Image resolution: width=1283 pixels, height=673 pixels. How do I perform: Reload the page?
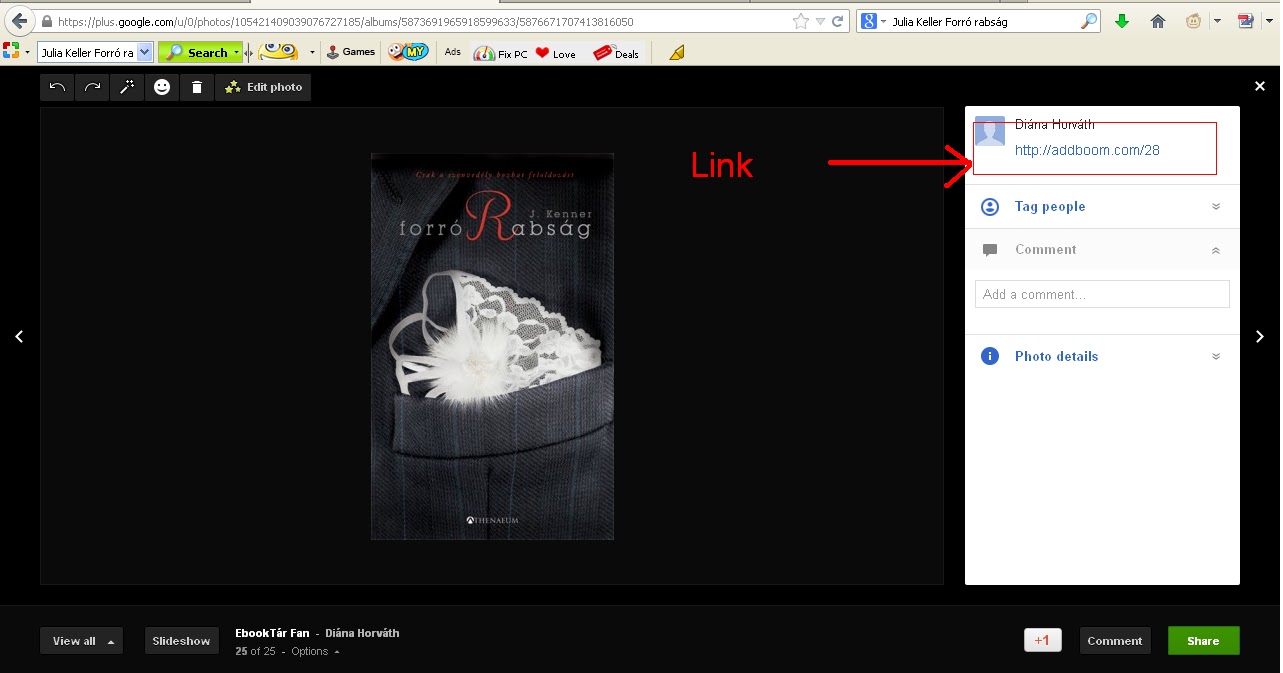pyautogui.click(x=837, y=21)
